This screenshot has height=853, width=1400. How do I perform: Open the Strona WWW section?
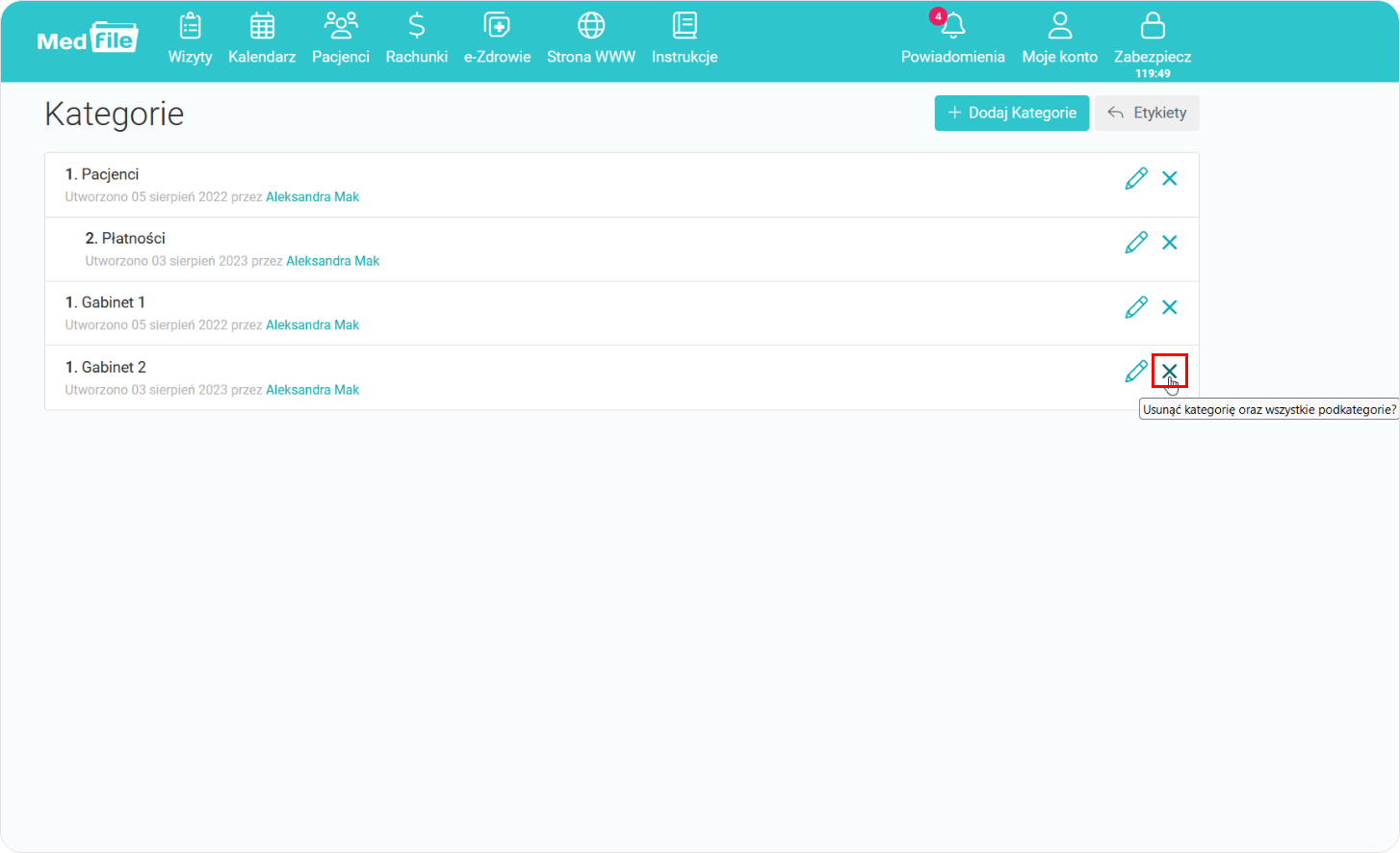(591, 39)
